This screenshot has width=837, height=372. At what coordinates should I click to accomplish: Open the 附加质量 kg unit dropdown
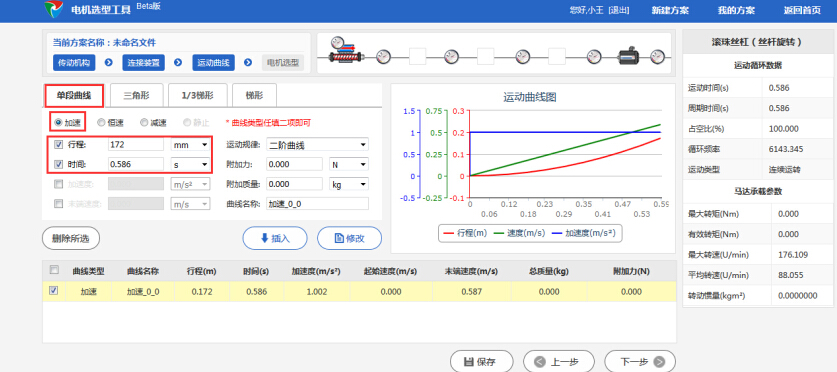pyautogui.click(x=349, y=184)
